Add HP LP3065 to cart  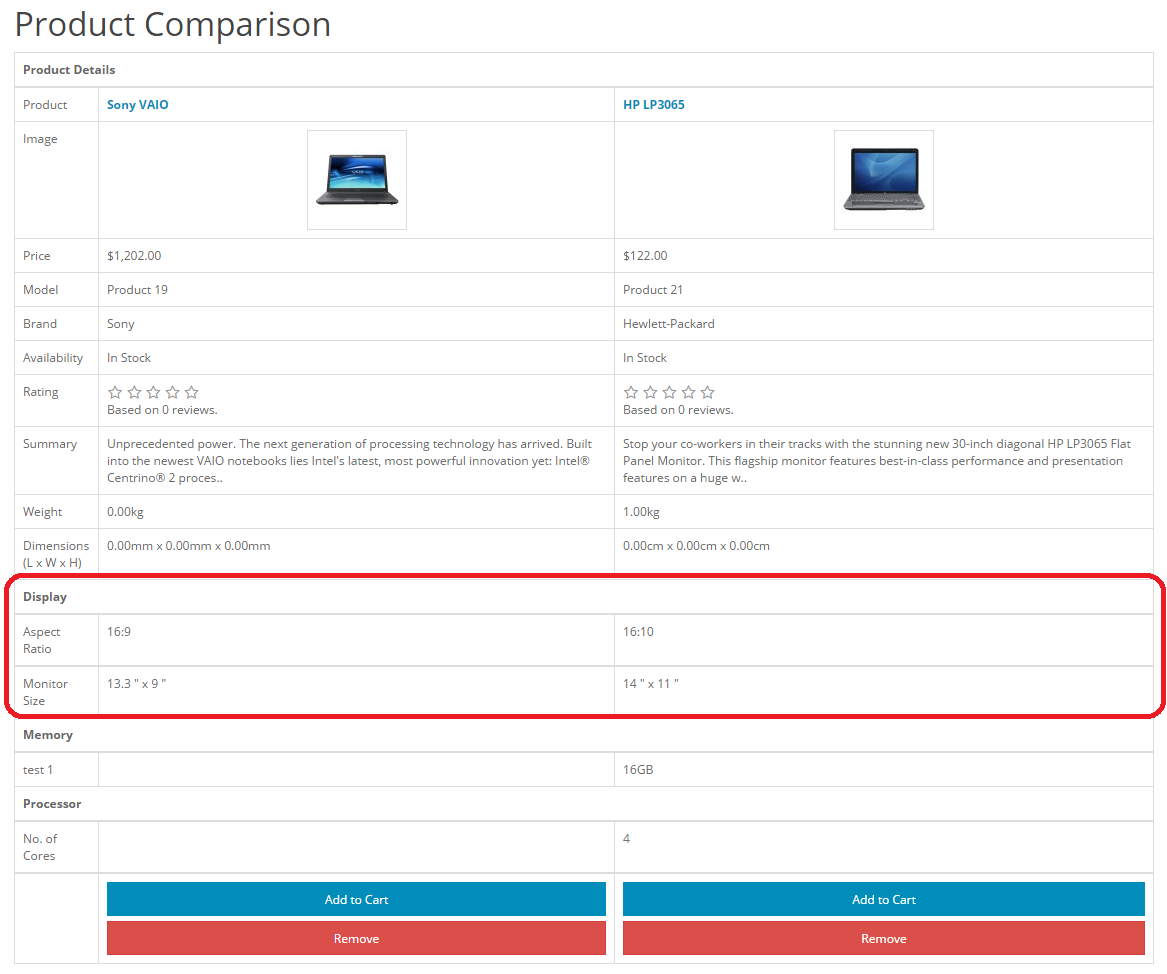pos(883,900)
